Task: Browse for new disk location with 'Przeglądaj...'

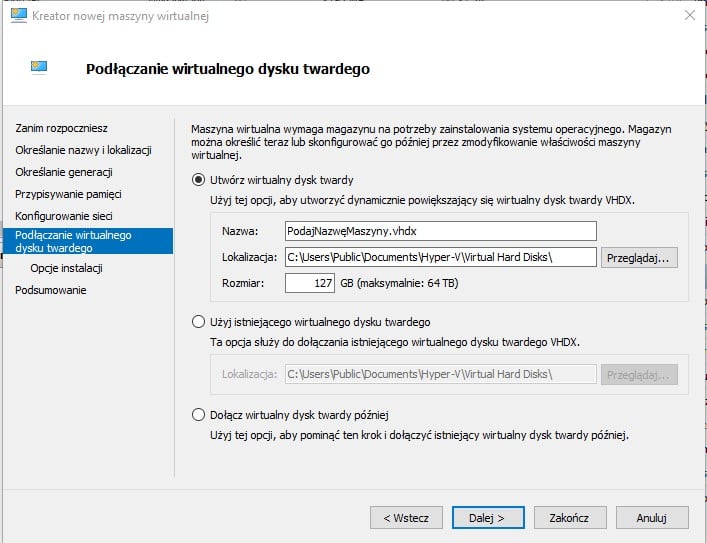Action: tap(639, 258)
